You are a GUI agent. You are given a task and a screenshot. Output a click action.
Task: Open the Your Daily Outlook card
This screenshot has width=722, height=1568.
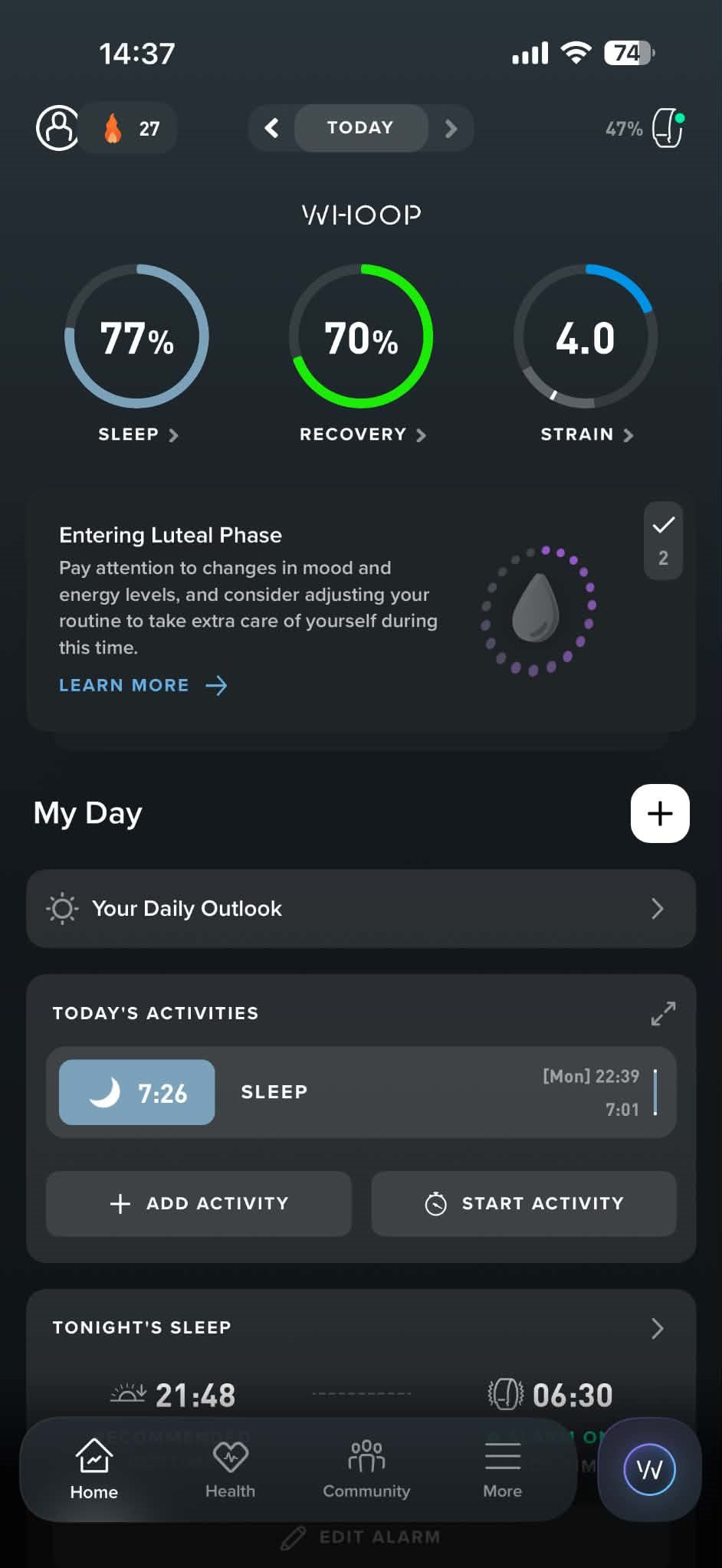(x=361, y=908)
